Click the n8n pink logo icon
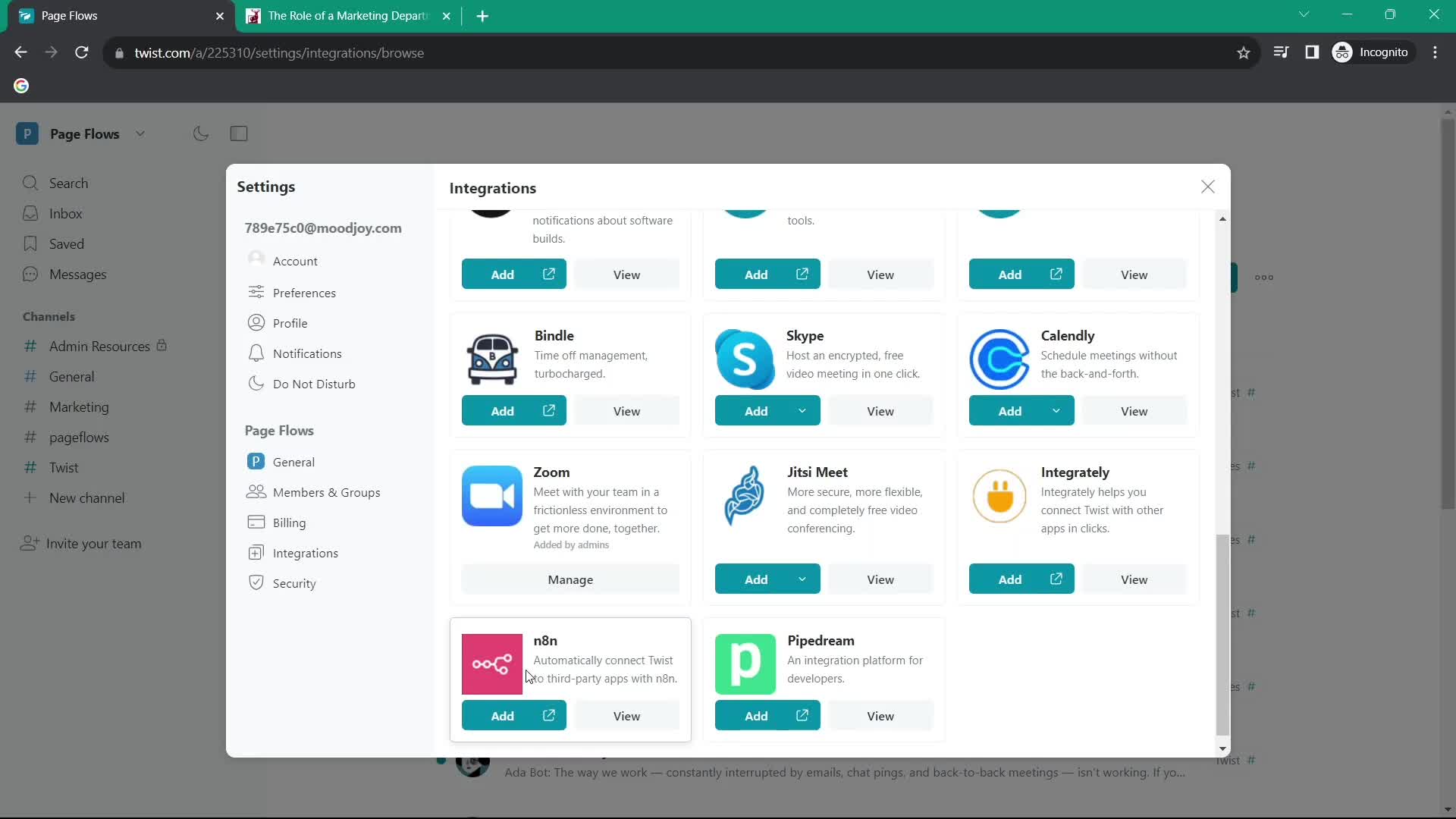The image size is (1456, 819). coord(491,664)
